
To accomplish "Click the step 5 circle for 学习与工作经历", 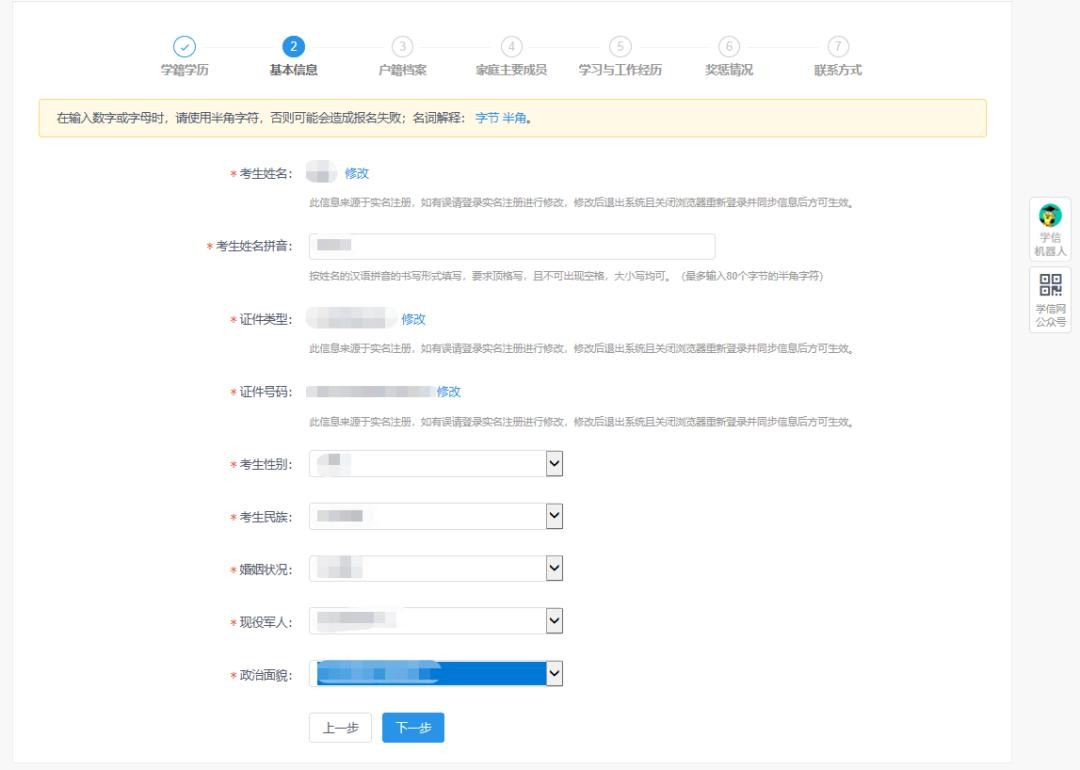I will [620, 46].
